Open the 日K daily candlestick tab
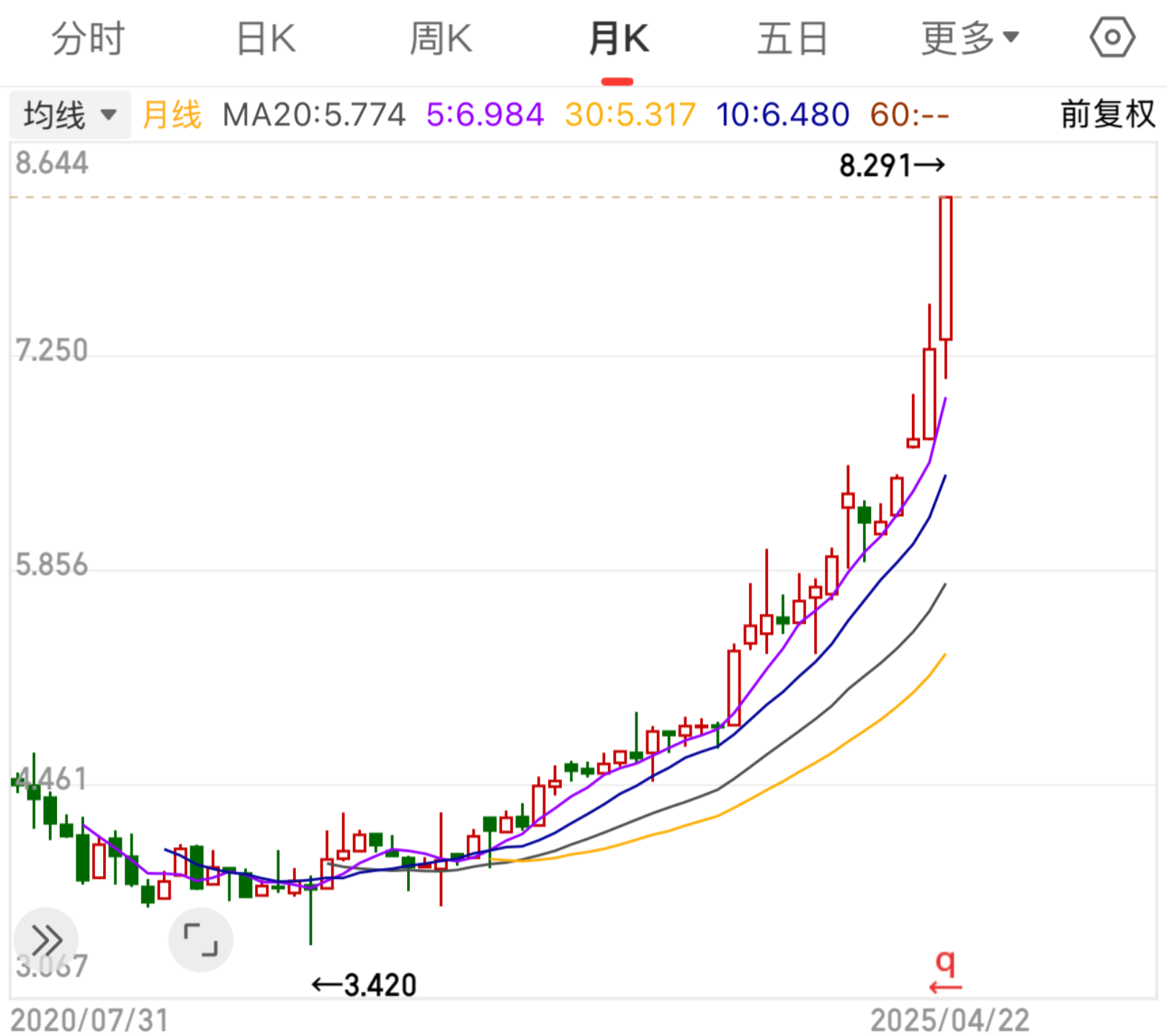This screenshot has width=1167, height=1036. 266,38
